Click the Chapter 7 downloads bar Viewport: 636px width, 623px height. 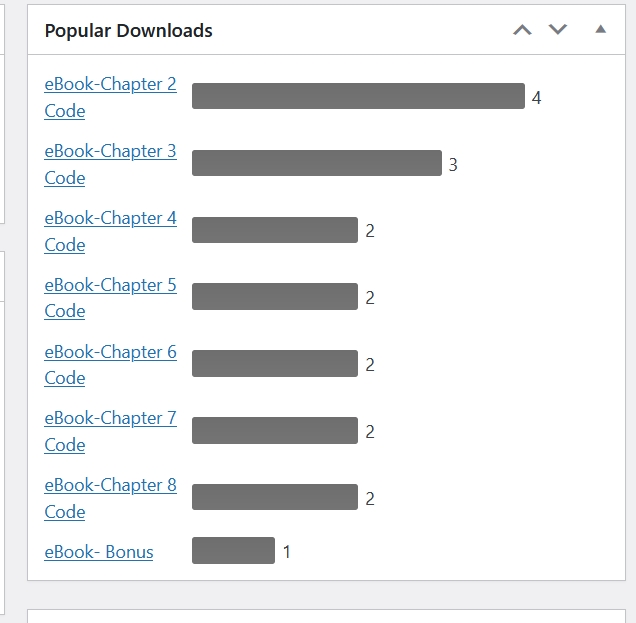pyautogui.click(x=274, y=431)
